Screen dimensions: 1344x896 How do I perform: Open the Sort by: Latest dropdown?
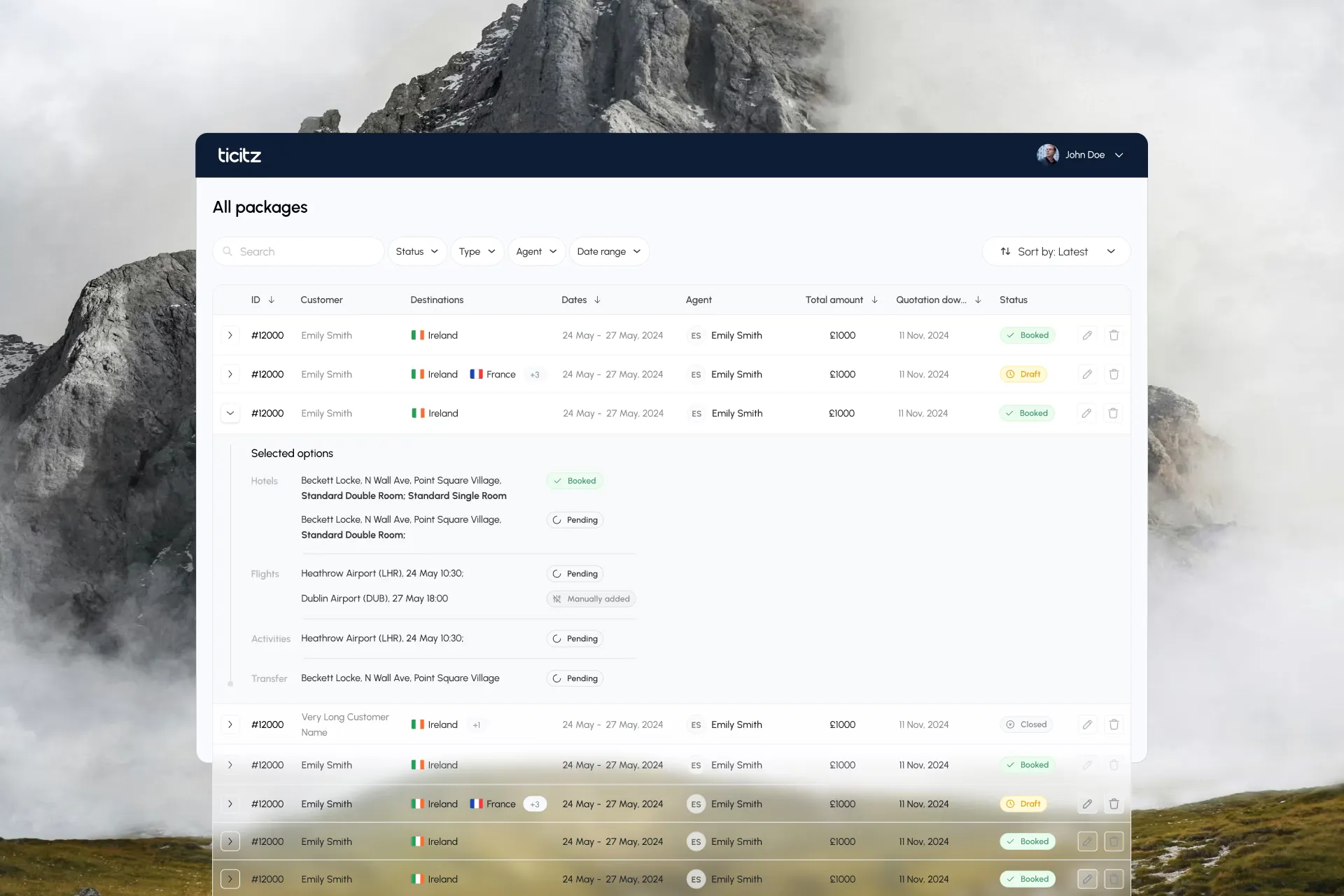click(x=1056, y=251)
